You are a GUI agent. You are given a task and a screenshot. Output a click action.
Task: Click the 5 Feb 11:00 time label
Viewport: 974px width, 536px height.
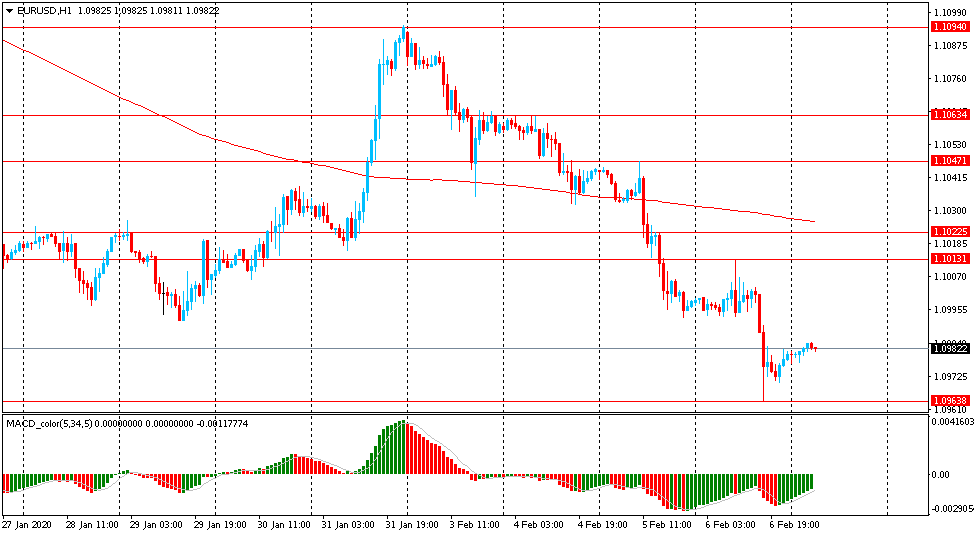(667, 525)
